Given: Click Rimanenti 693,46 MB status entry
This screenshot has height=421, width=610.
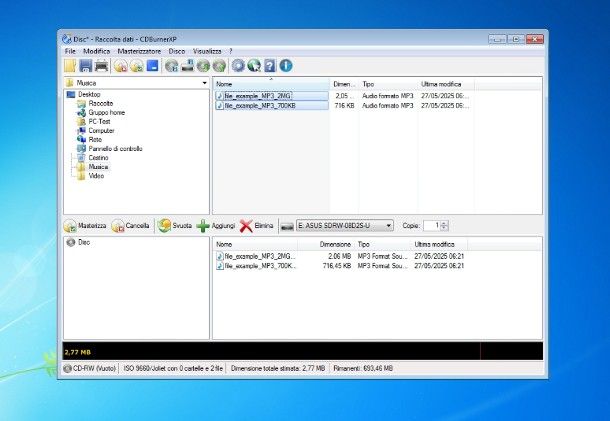Looking at the screenshot, I should [x=363, y=368].
